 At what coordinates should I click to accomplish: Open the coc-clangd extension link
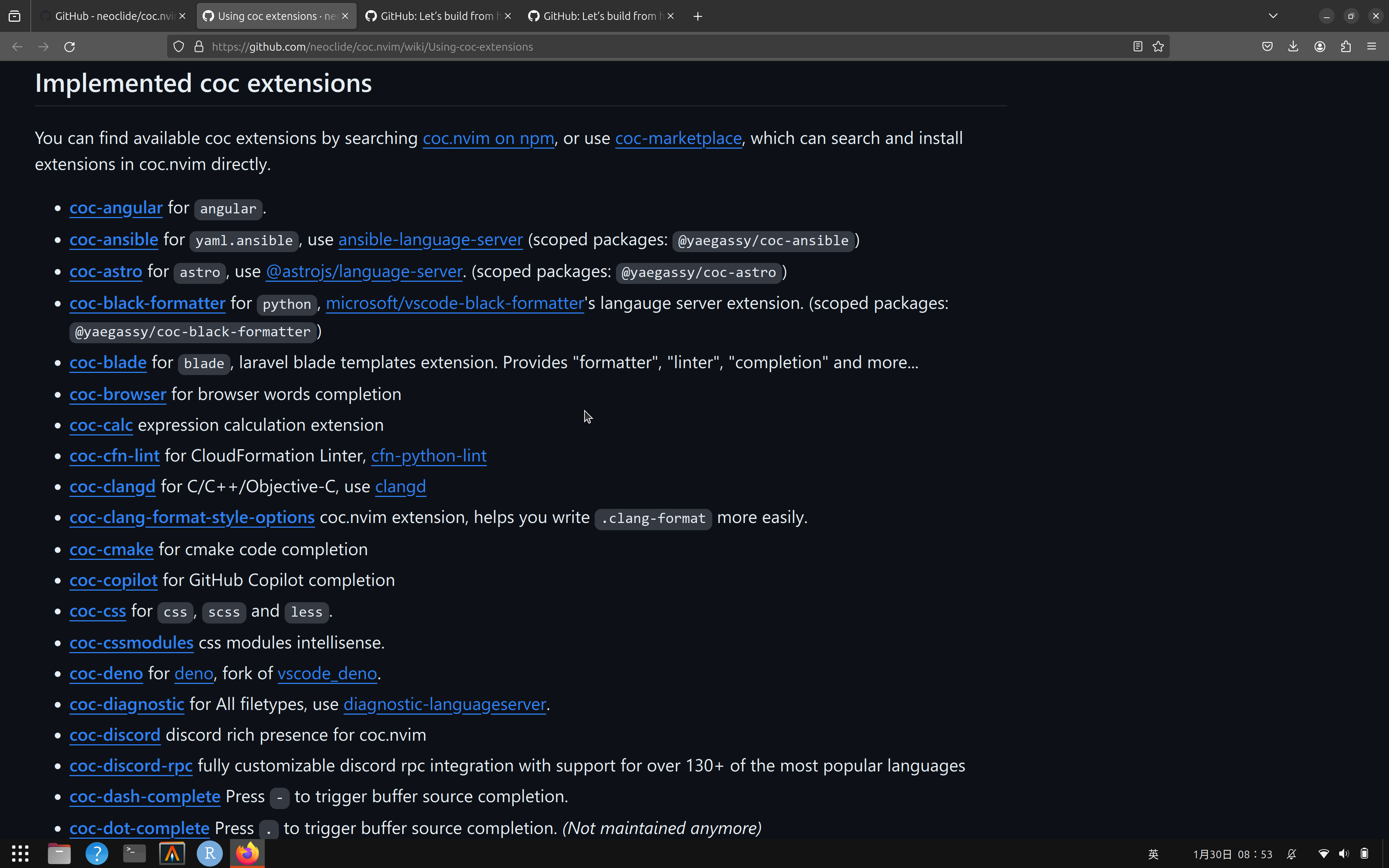112,487
